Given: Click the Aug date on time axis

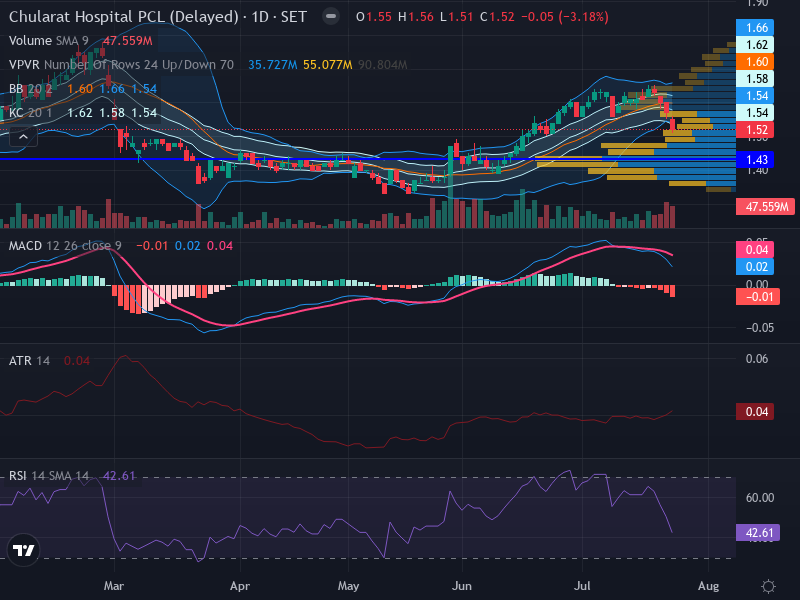Looking at the screenshot, I should [709, 586].
